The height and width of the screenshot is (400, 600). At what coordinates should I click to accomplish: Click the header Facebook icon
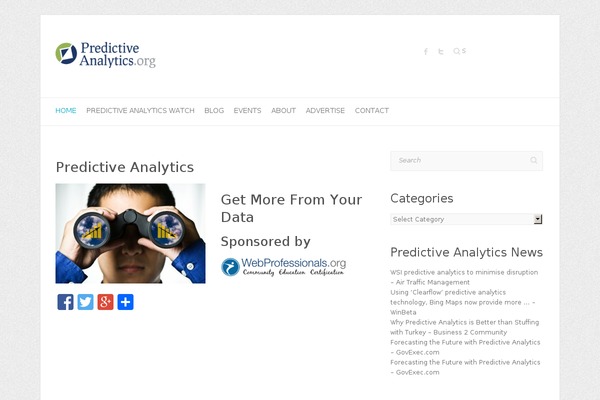point(426,51)
